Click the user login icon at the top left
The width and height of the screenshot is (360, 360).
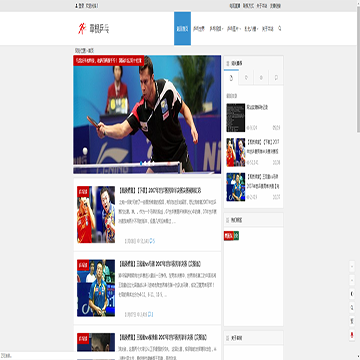coord(76,6)
